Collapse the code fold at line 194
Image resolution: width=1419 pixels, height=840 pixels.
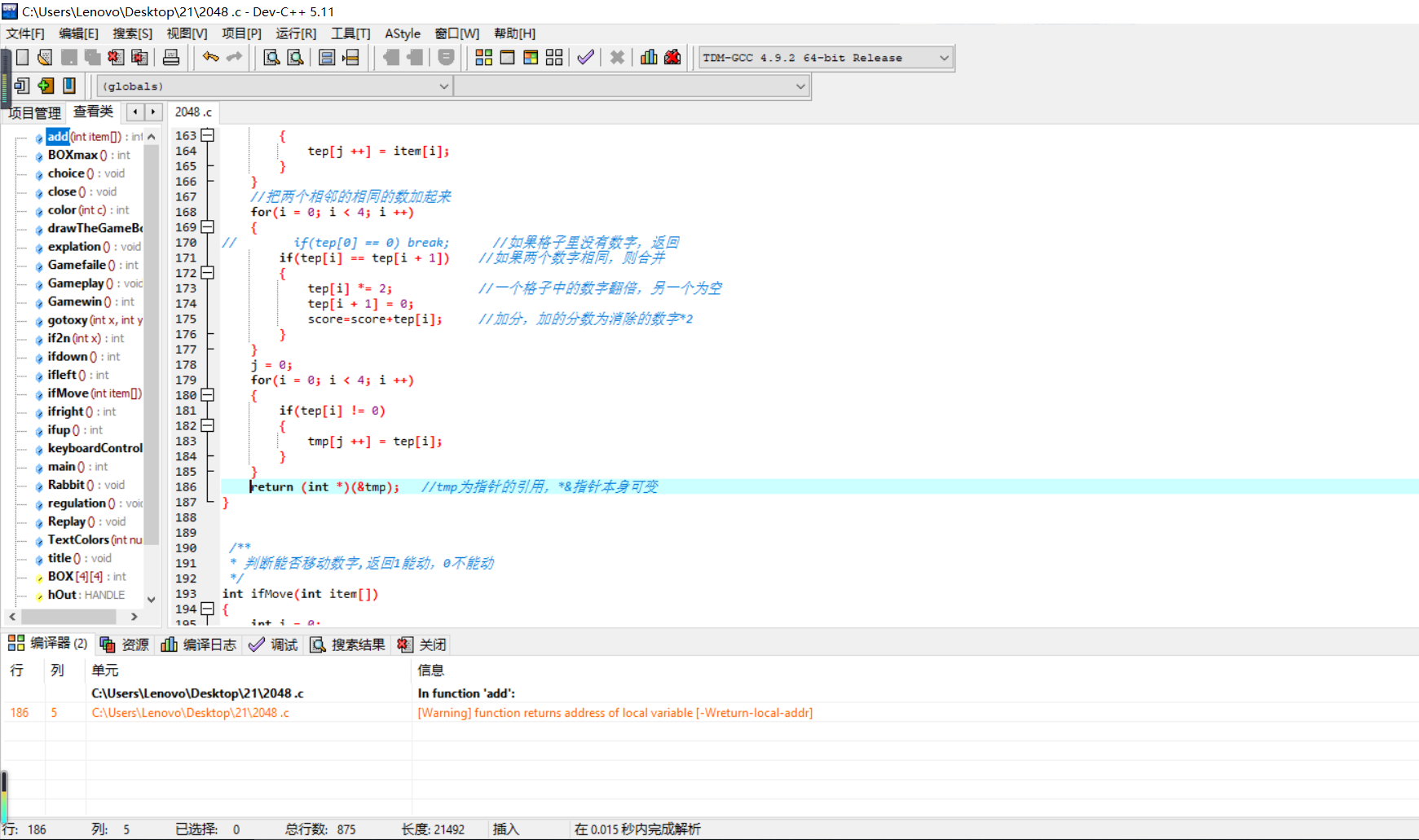tap(208, 609)
